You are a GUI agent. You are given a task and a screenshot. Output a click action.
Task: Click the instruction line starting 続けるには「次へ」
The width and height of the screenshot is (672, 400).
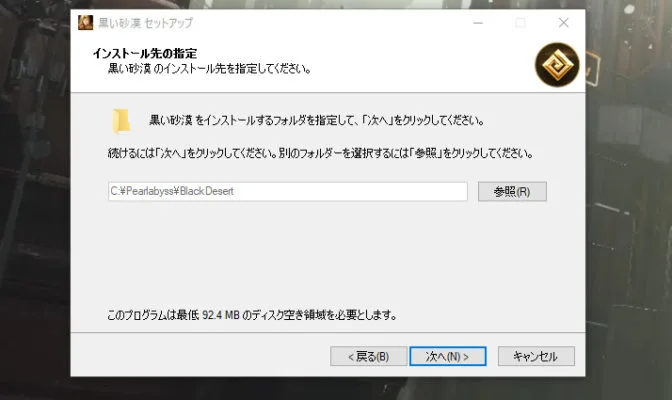click(x=321, y=153)
